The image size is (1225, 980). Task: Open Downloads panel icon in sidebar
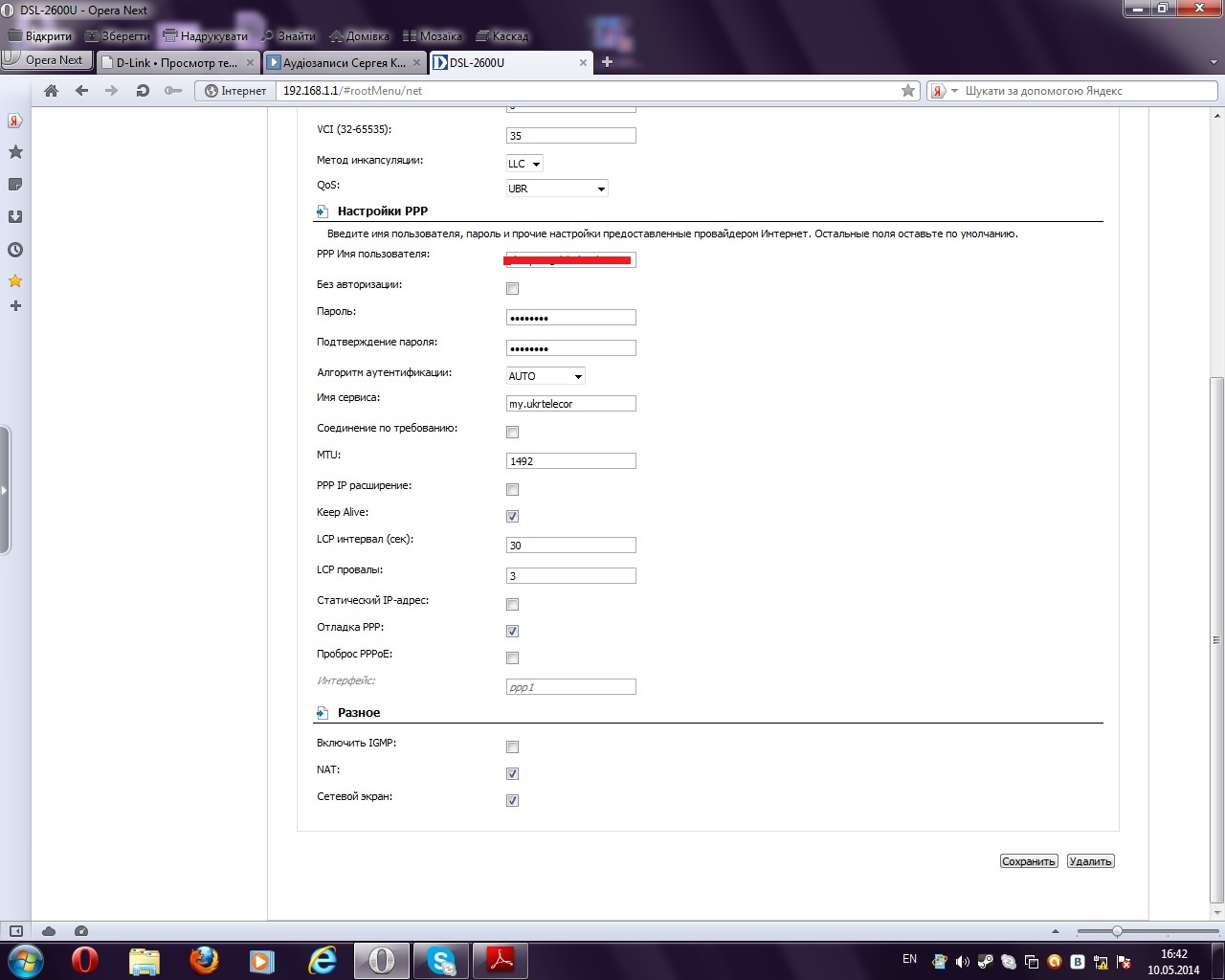(15, 217)
